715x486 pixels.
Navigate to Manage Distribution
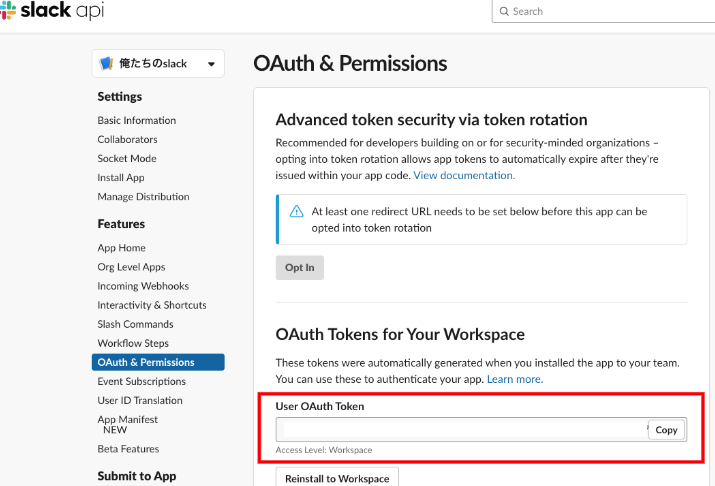[x=143, y=196]
